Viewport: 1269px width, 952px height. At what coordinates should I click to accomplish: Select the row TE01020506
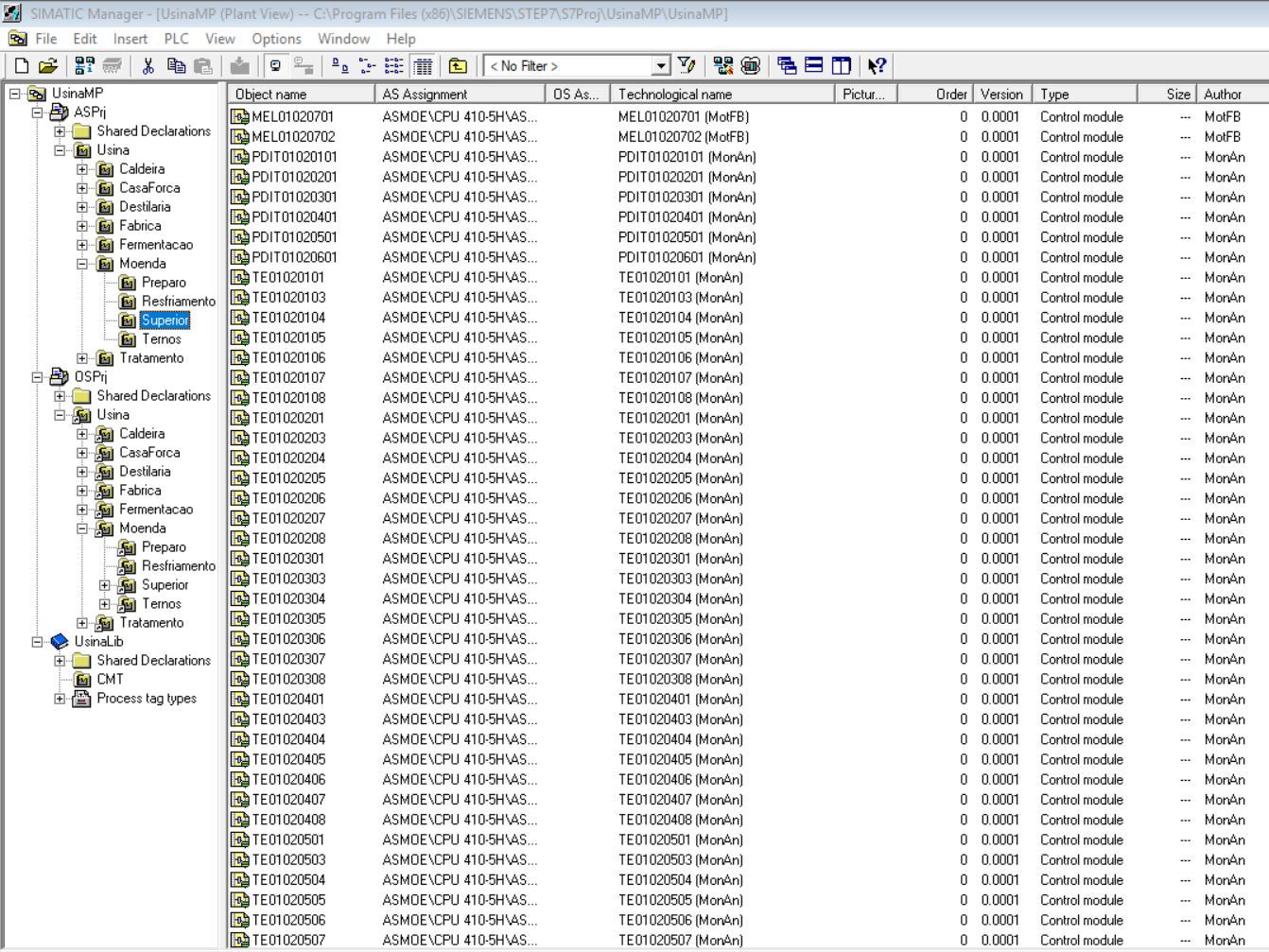[x=747, y=920]
